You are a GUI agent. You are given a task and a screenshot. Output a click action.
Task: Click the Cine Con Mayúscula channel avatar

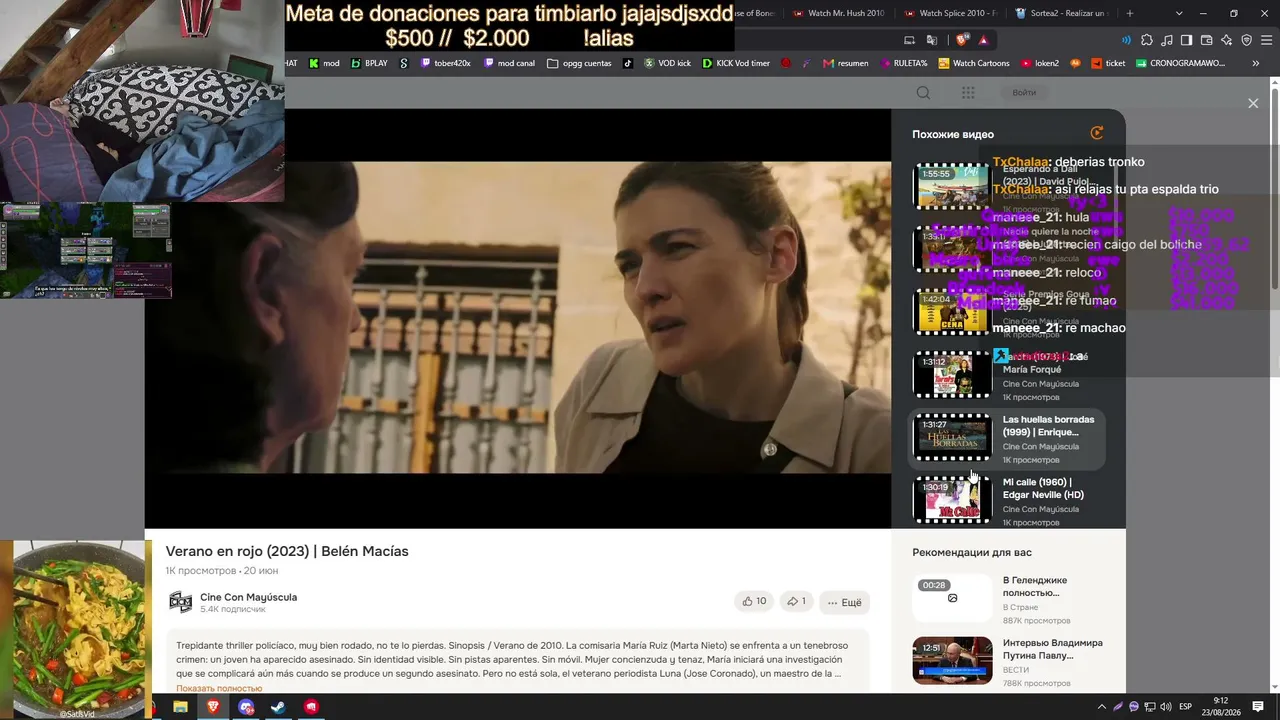click(x=180, y=601)
